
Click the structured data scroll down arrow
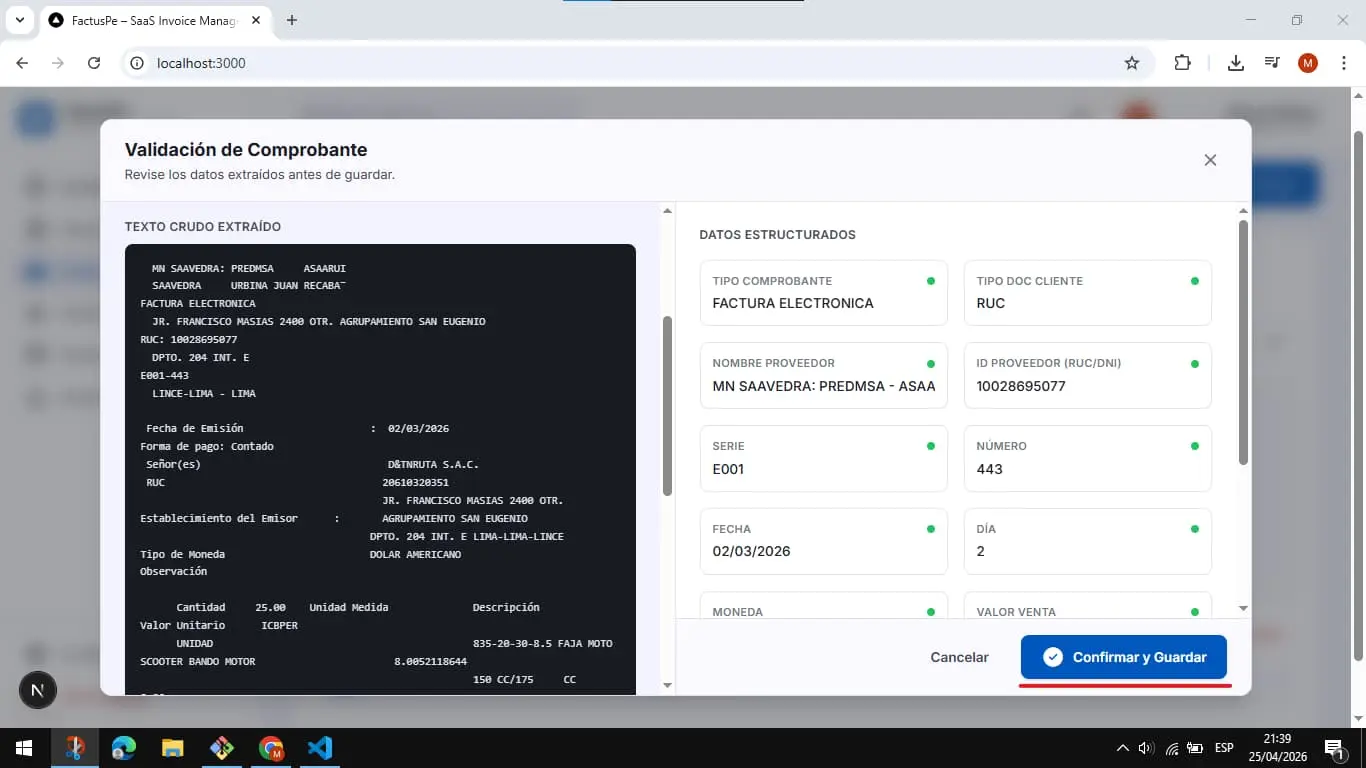(1243, 608)
